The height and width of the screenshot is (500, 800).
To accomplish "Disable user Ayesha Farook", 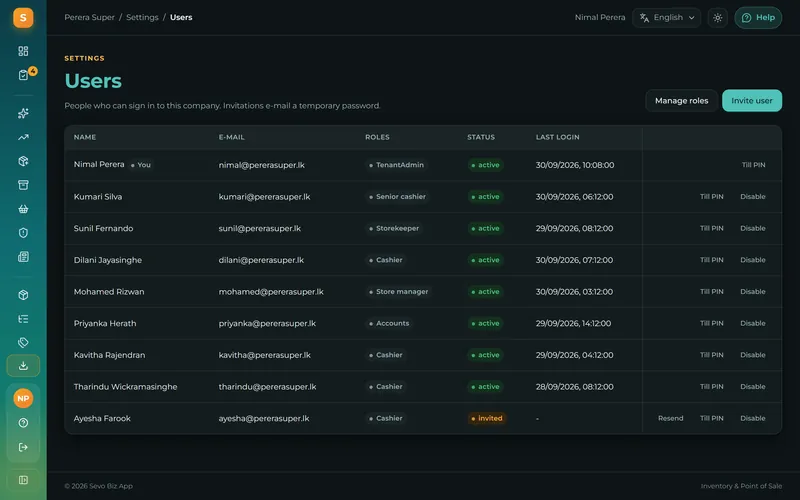I will coord(753,418).
